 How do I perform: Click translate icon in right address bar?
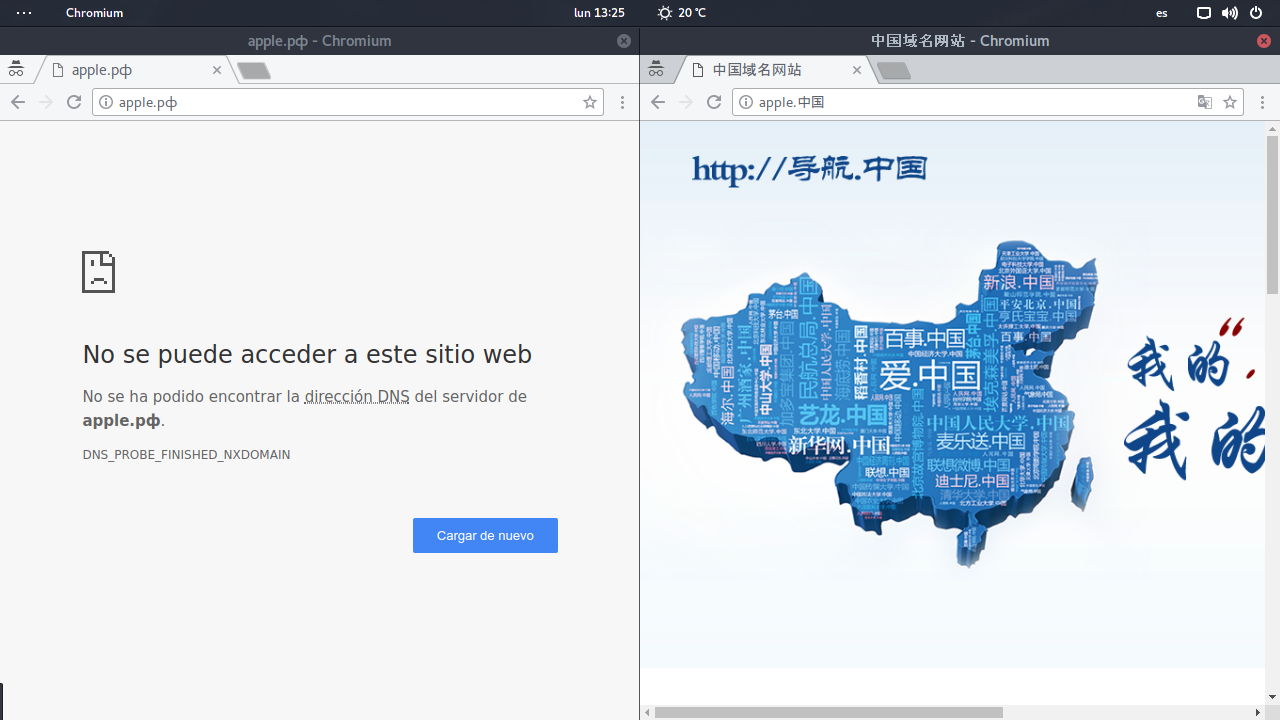pyautogui.click(x=1205, y=102)
